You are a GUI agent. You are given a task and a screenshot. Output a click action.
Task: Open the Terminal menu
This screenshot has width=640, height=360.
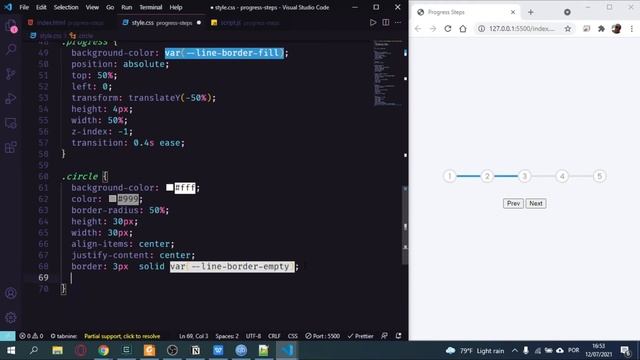coord(151,7)
